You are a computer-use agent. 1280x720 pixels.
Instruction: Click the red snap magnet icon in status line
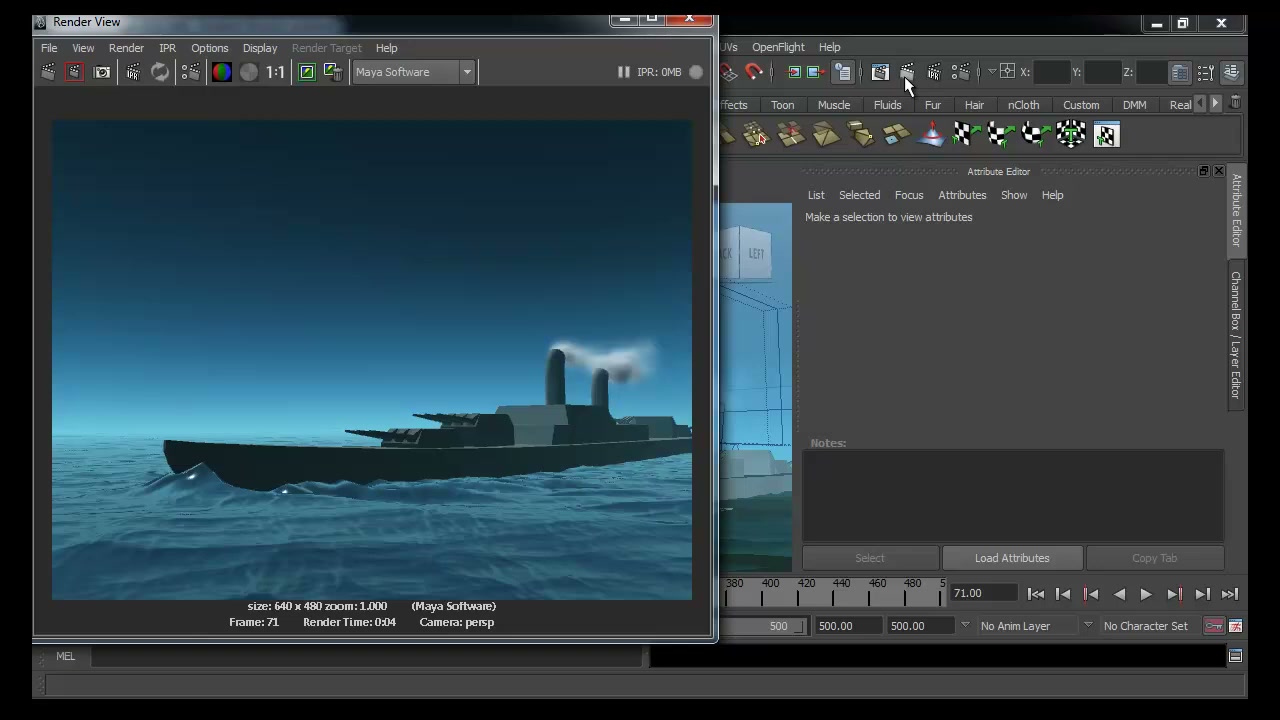[x=754, y=72]
